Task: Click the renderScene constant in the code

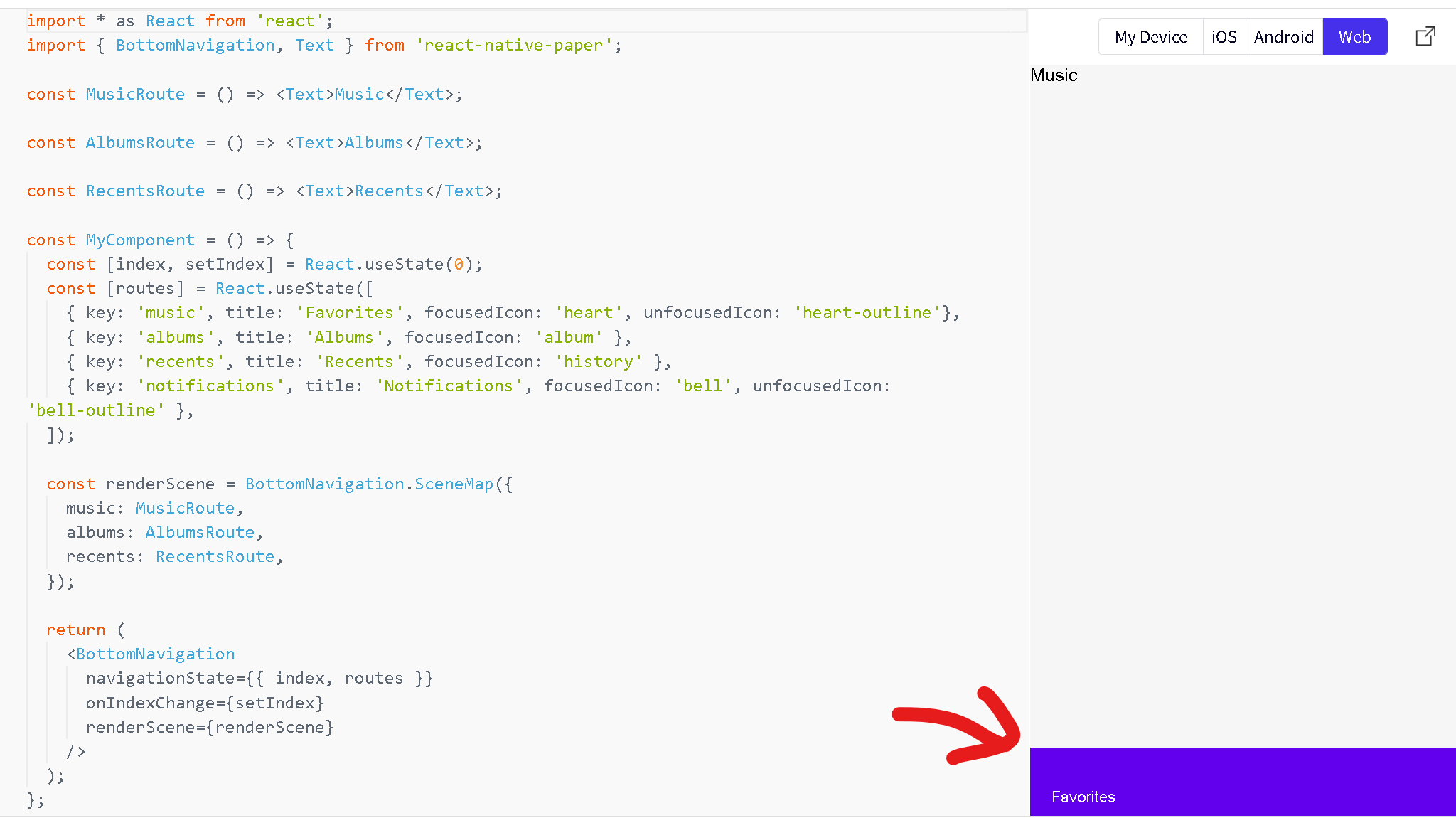Action: click(x=160, y=484)
